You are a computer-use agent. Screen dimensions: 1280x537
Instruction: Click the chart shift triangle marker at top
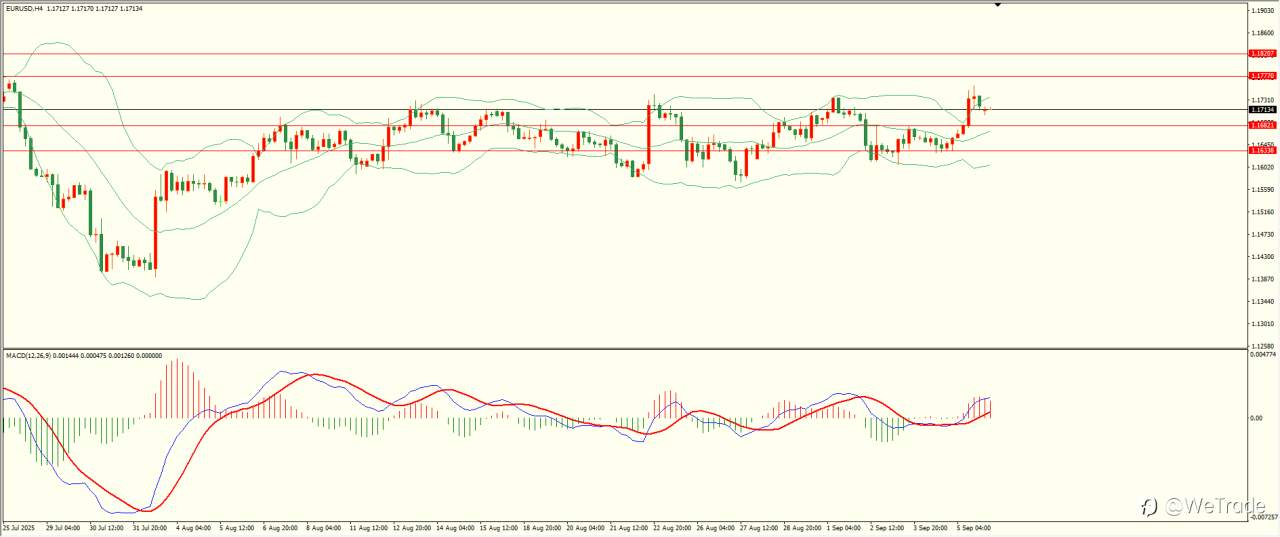point(997,5)
